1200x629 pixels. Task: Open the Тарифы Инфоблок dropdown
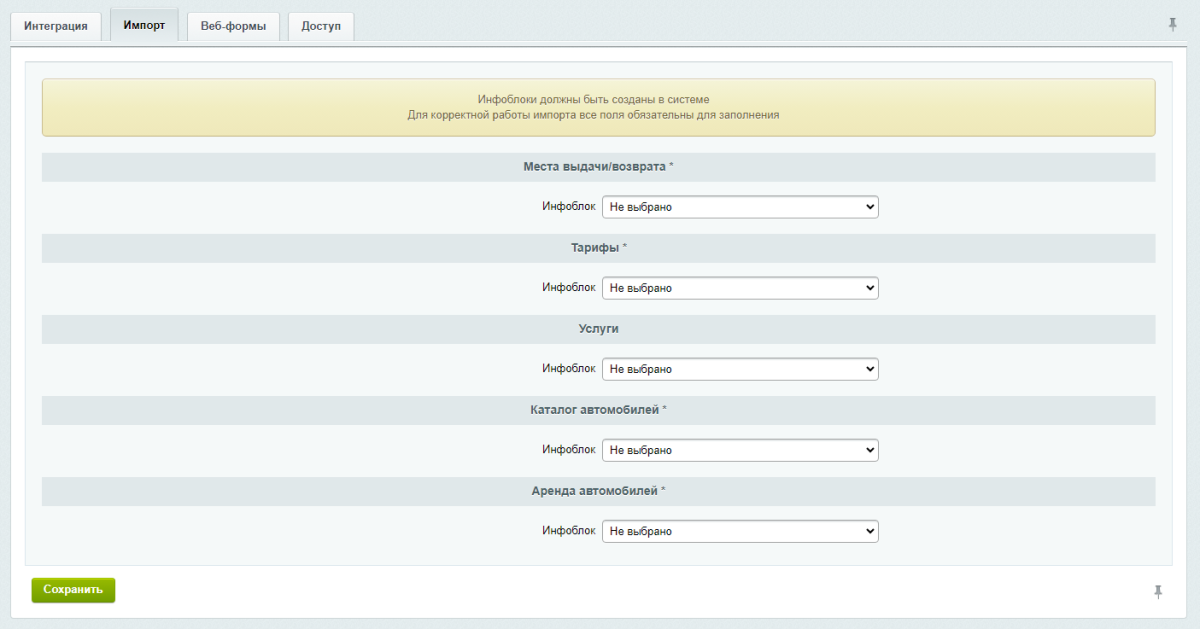click(740, 287)
